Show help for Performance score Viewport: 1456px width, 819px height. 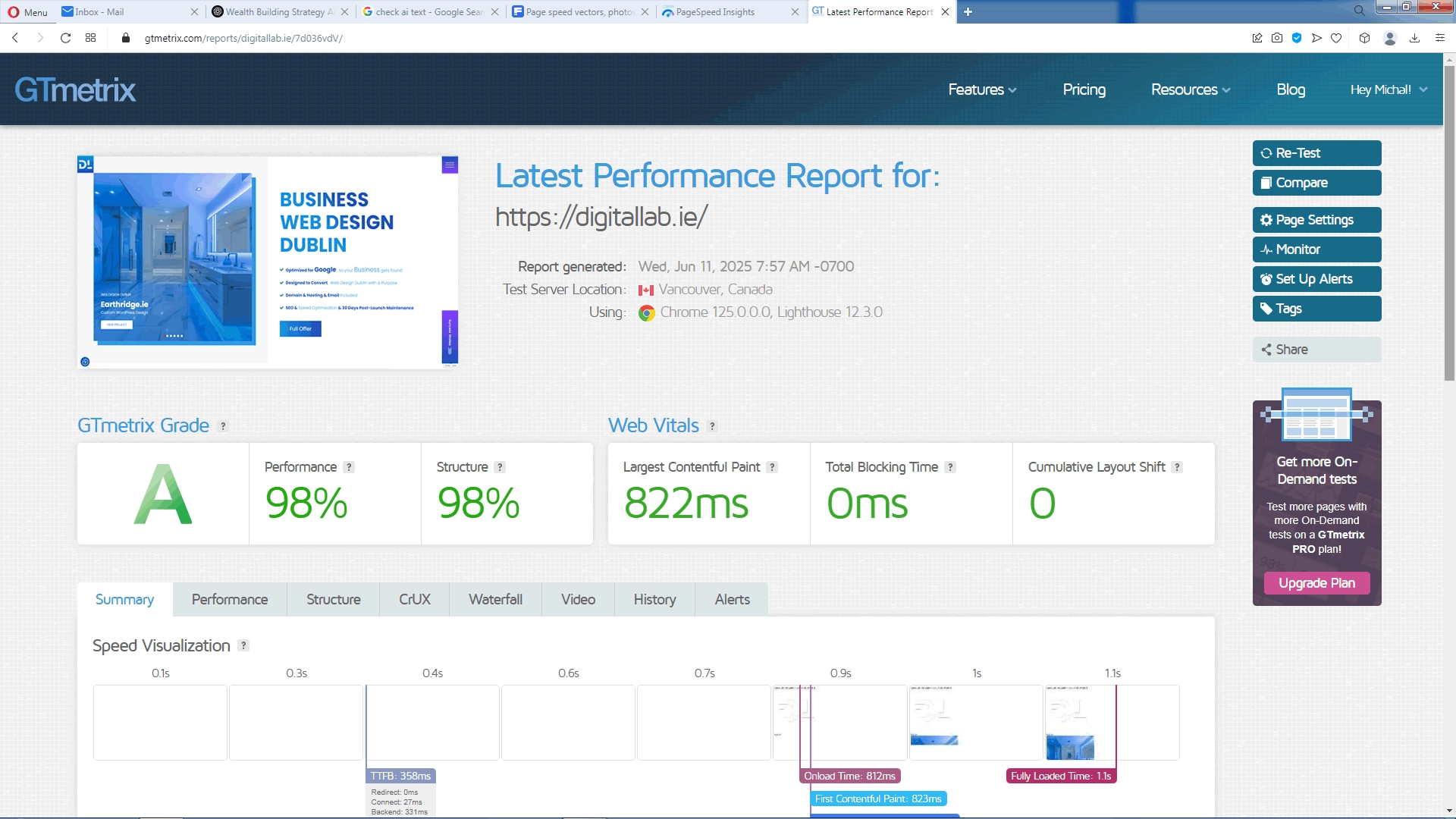coord(349,467)
